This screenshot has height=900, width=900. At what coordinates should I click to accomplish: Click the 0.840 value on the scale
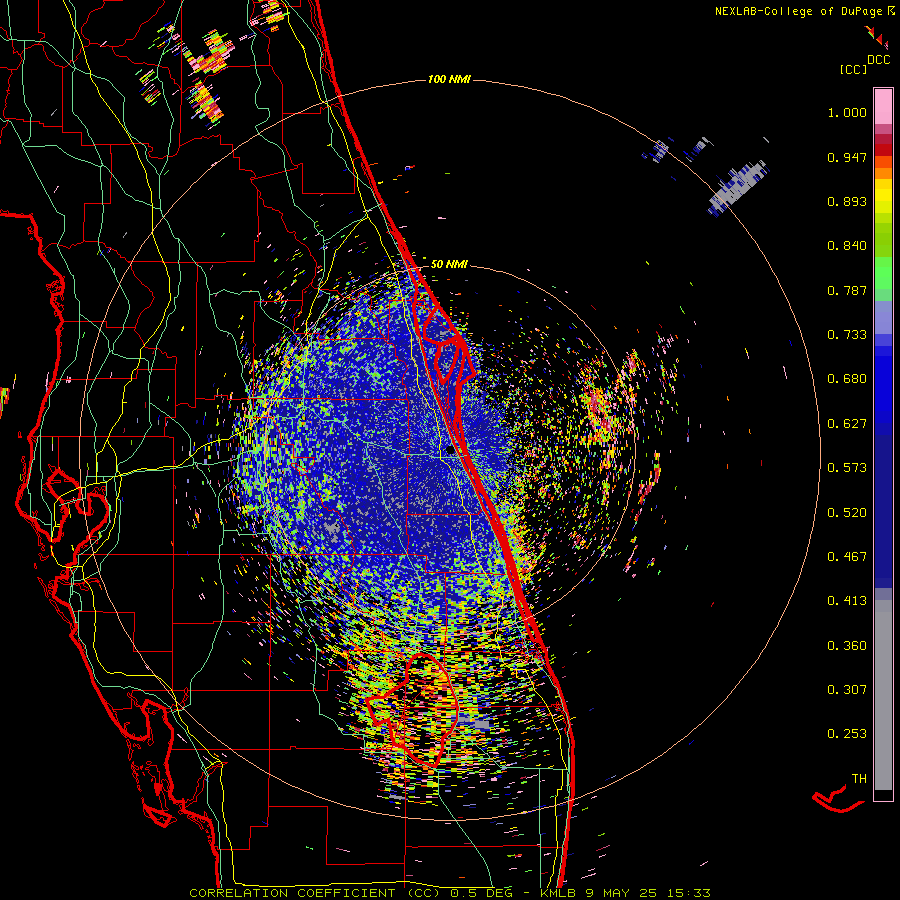pos(847,246)
